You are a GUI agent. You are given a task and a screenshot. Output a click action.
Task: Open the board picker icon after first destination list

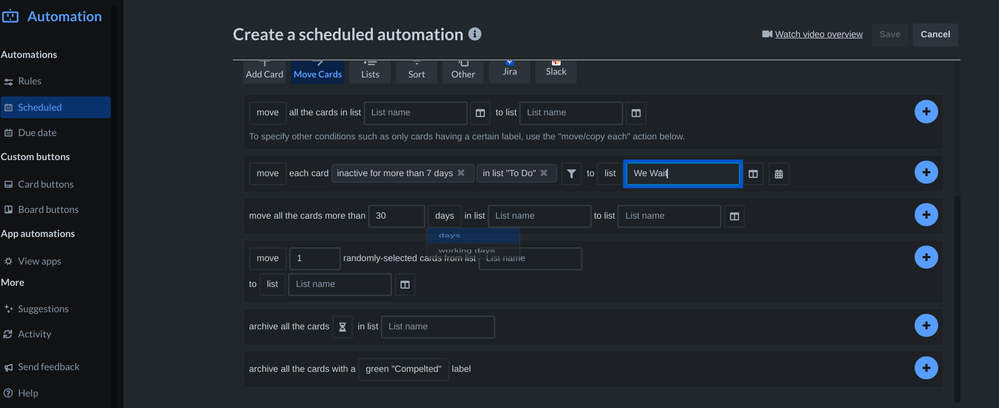click(636, 113)
